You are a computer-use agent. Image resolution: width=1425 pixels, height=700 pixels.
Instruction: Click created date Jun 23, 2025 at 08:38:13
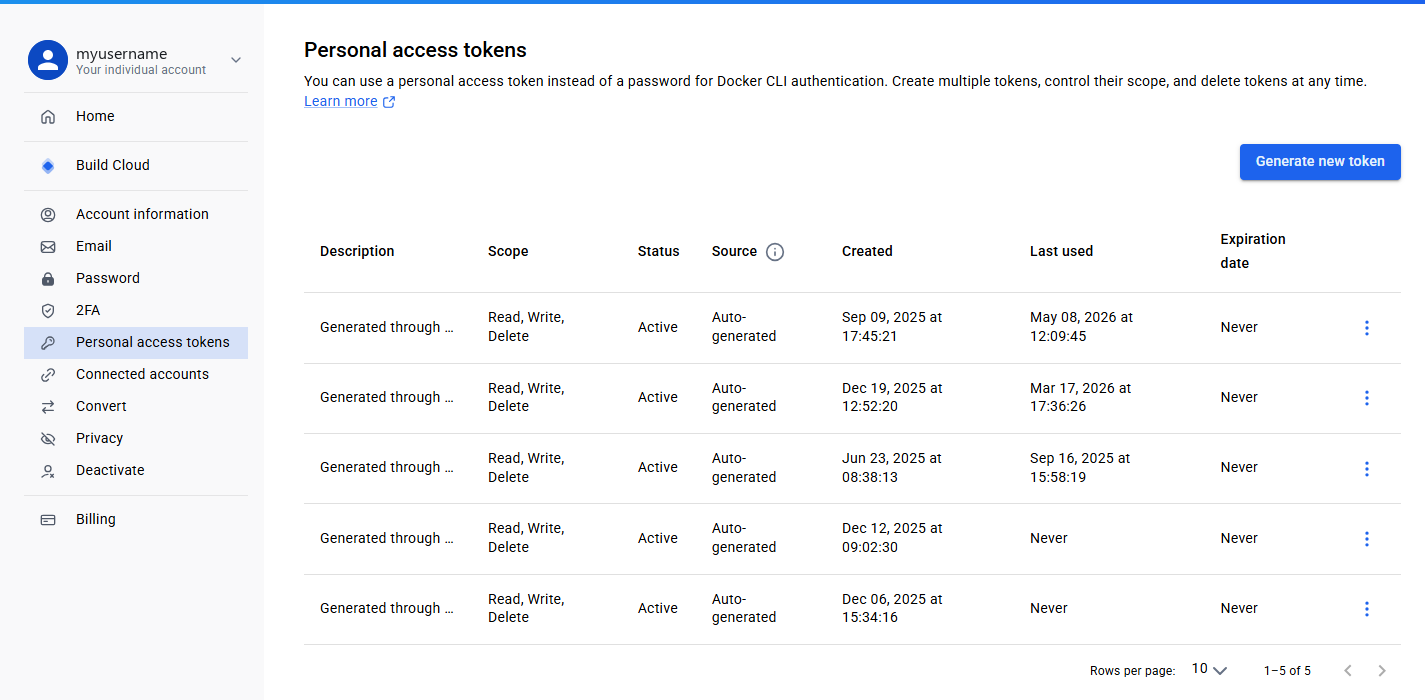click(x=892, y=468)
